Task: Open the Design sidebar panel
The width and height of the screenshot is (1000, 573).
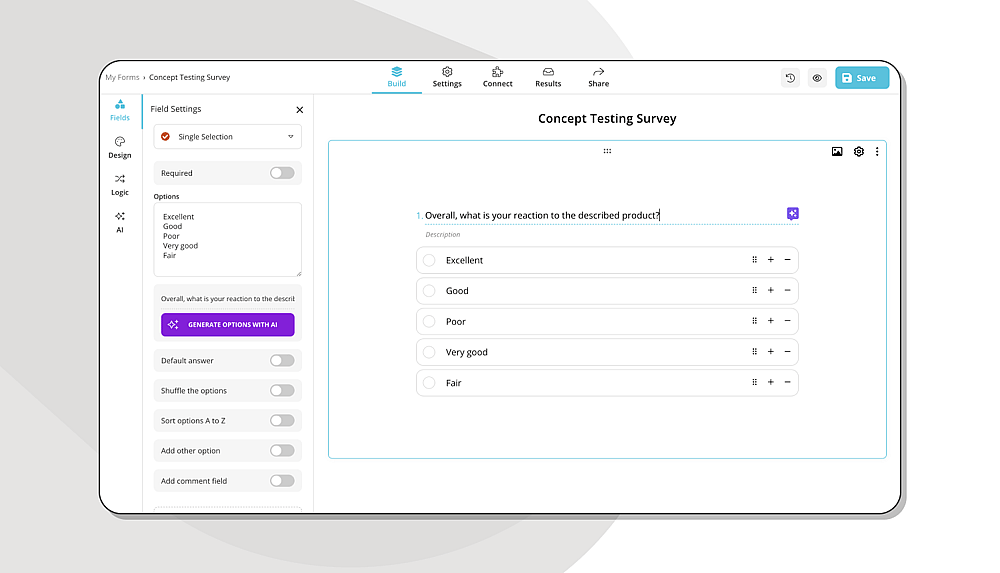Action: tap(120, 147)
